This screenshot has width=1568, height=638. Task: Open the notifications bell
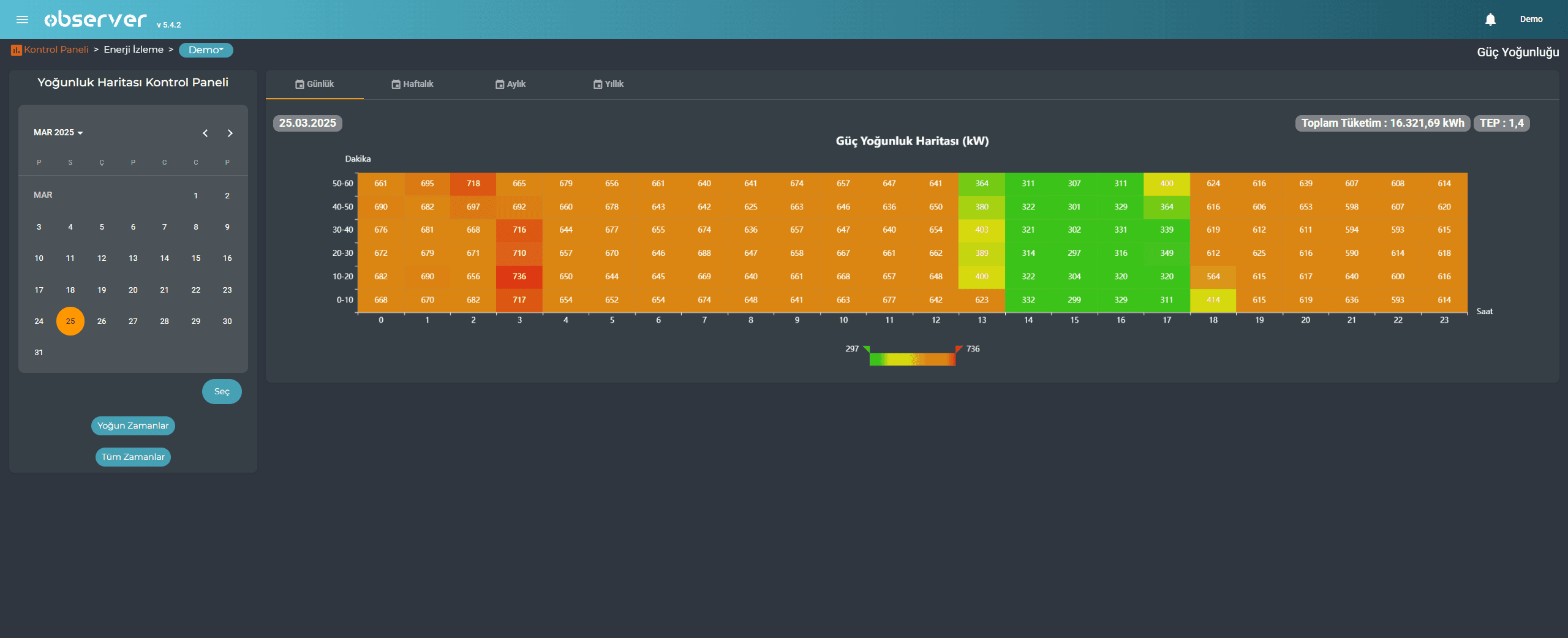1490,20
